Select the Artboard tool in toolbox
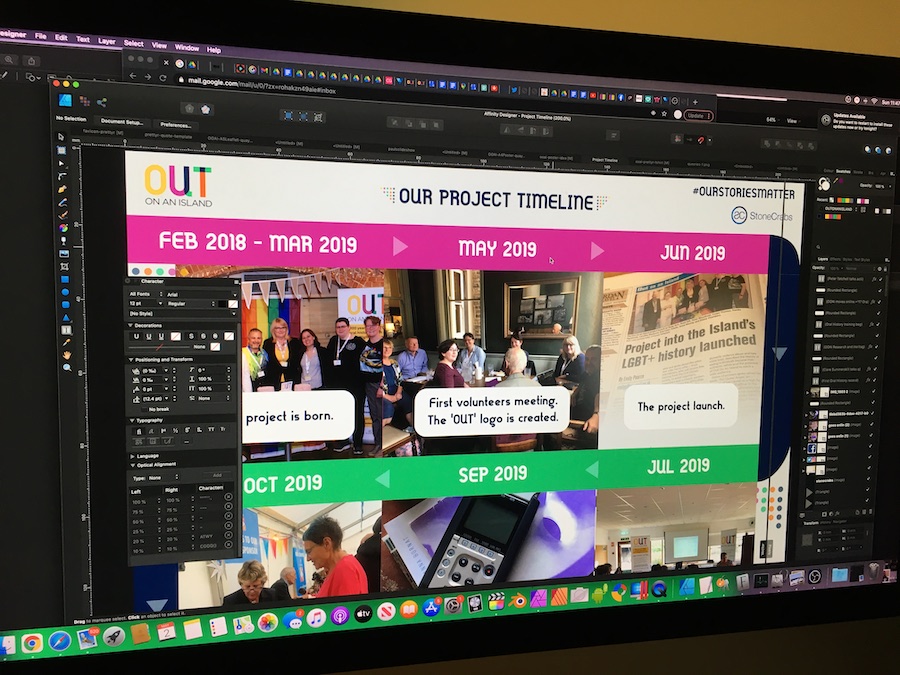The image size is (900, 675). 61,150
